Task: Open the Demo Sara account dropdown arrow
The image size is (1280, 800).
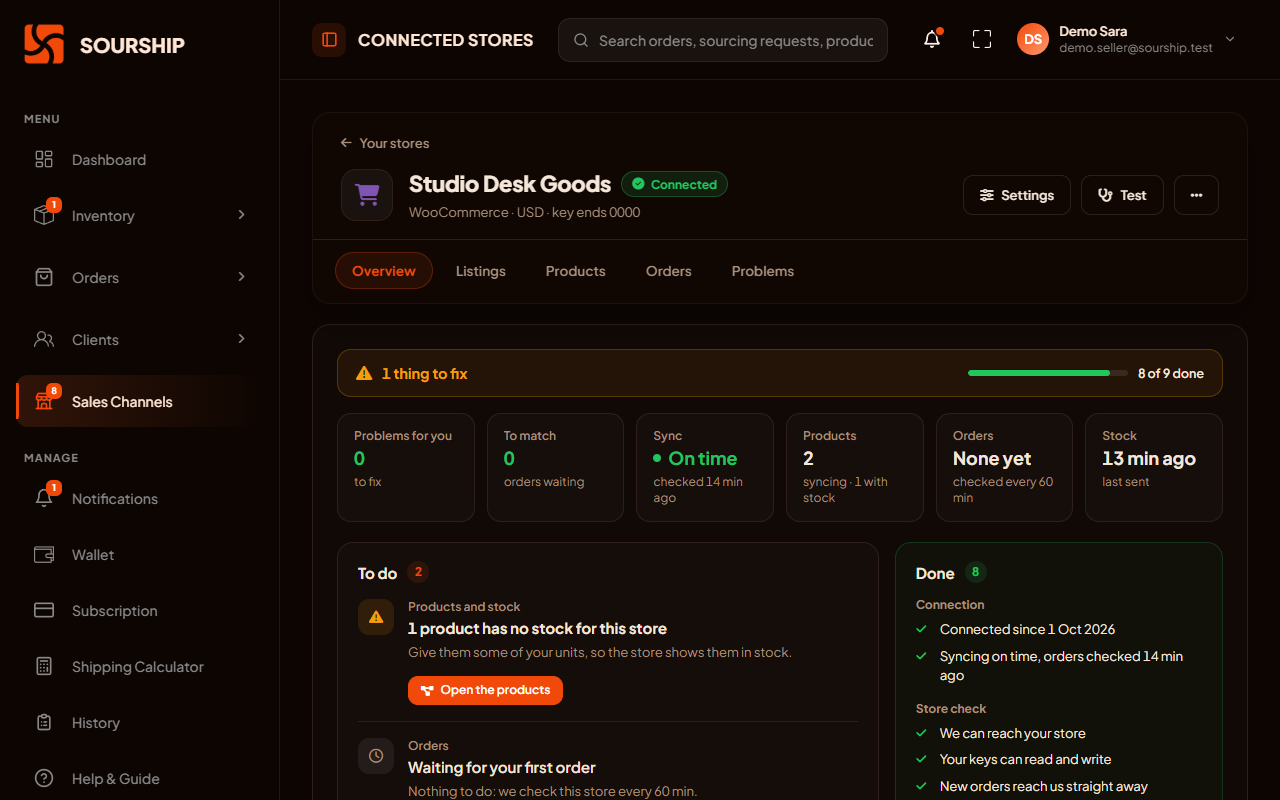Action: (1230, 40)
